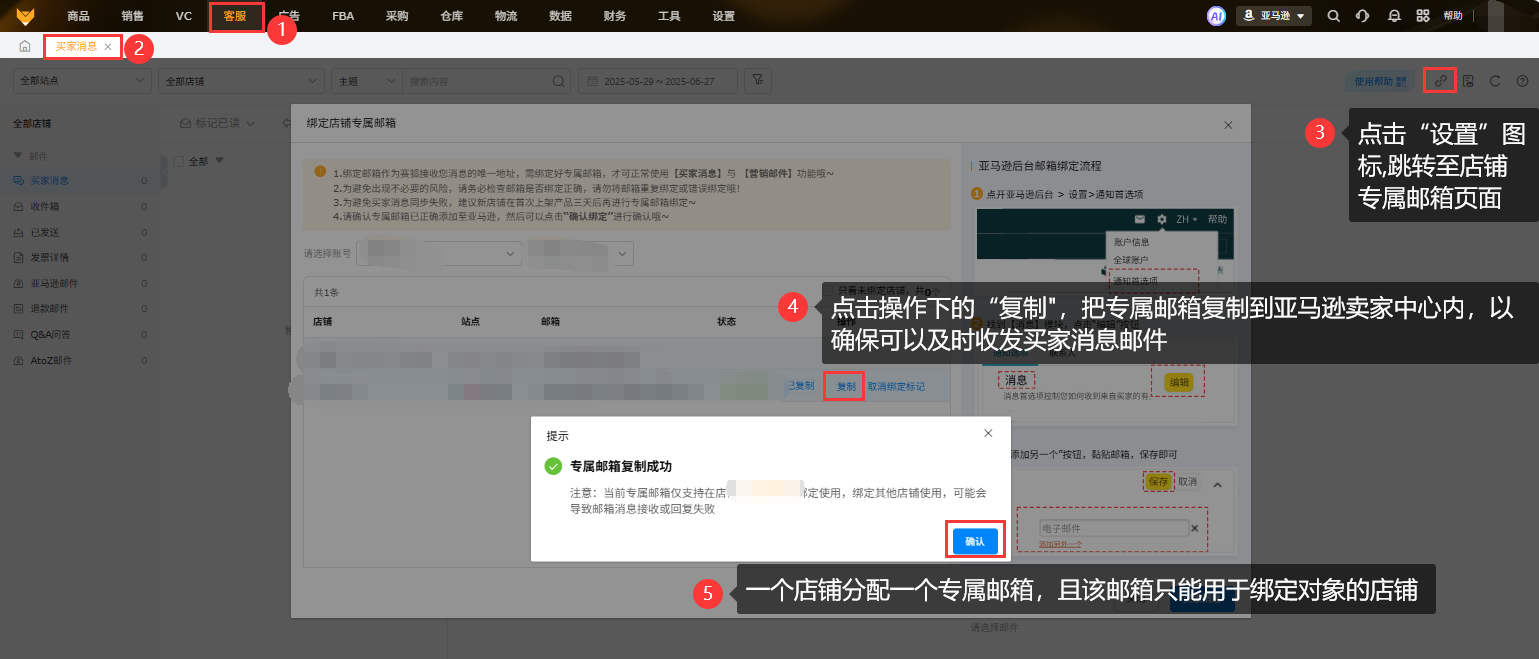
Task: Open the notifications bell
Action: point(1394,16)
